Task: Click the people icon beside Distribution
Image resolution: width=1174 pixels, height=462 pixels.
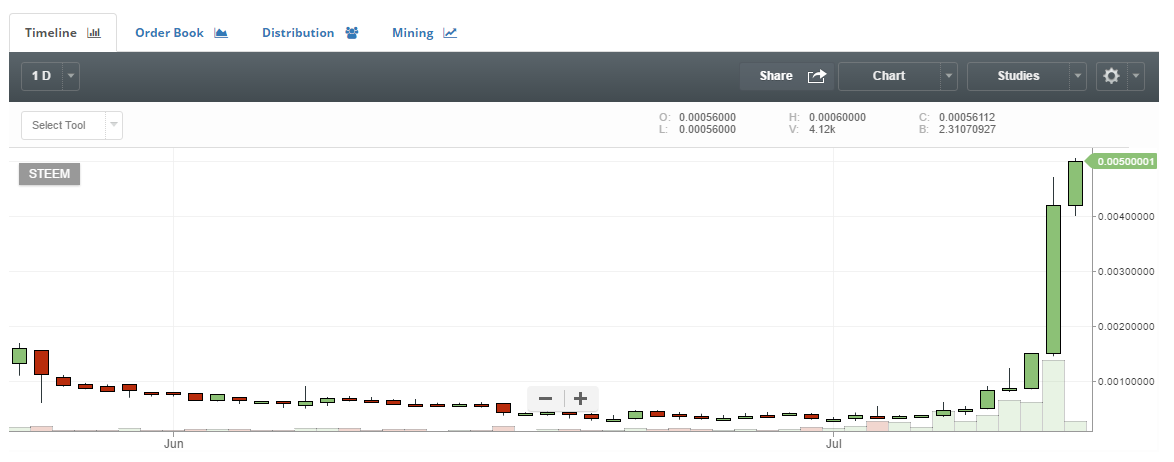Action: pyautogui.click(x=352, y=33)
